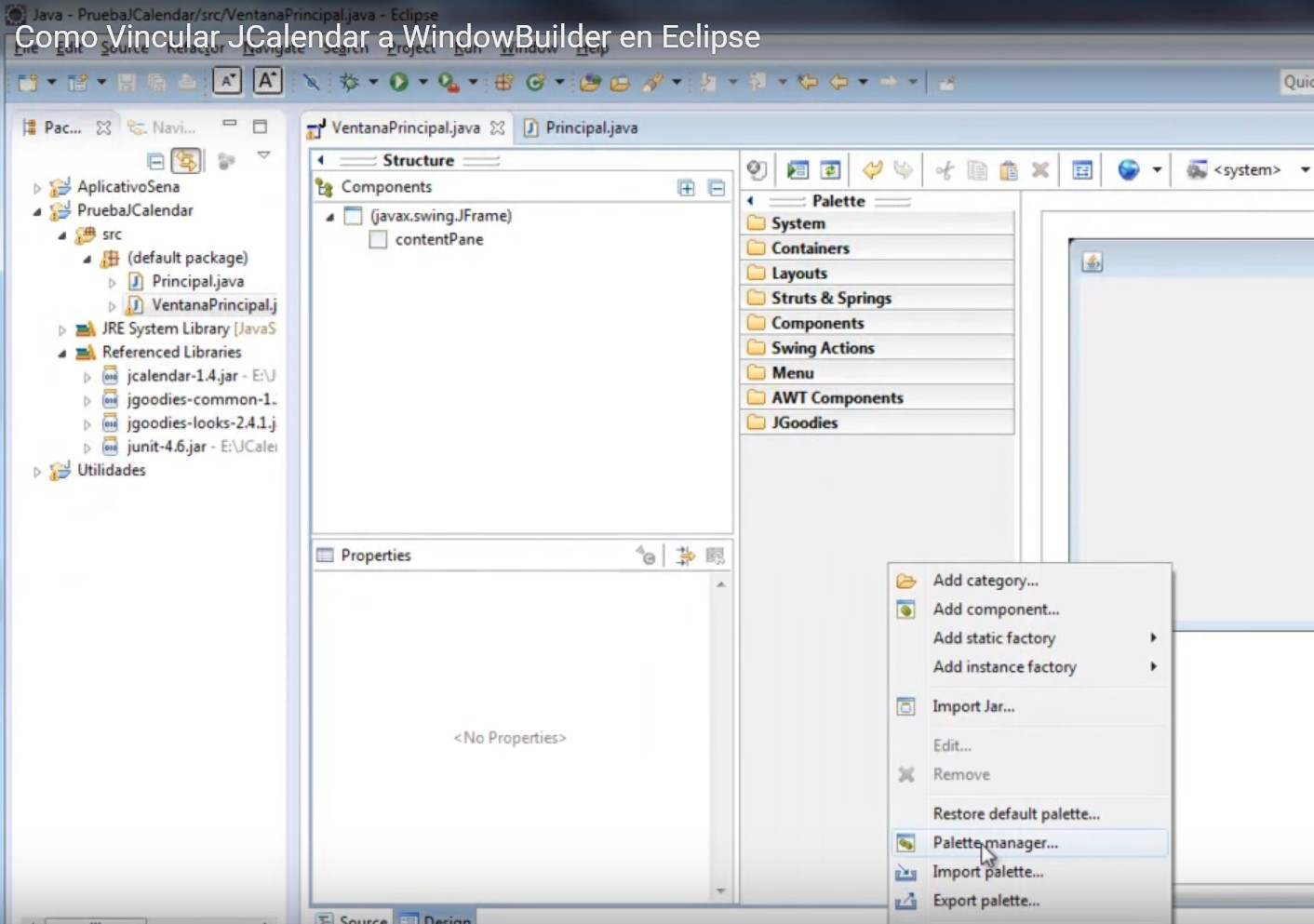Open Add static factory submenu
Image resolution: width=1314 pixels, height=924 pixels.
tap(1029, 638)
